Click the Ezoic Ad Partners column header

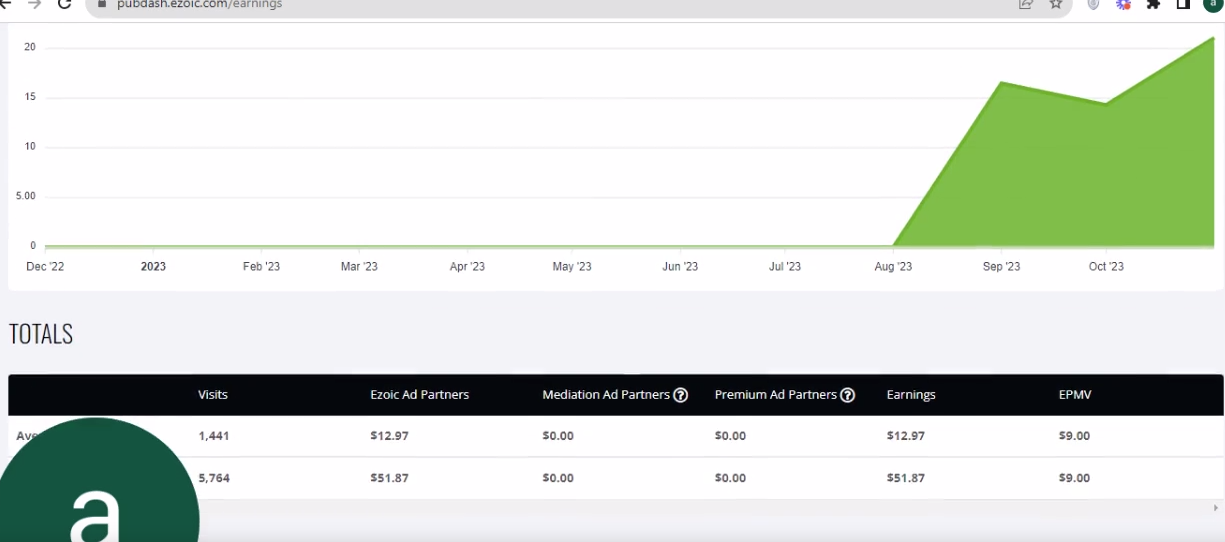pyautogui.click(x=419, y=395)
